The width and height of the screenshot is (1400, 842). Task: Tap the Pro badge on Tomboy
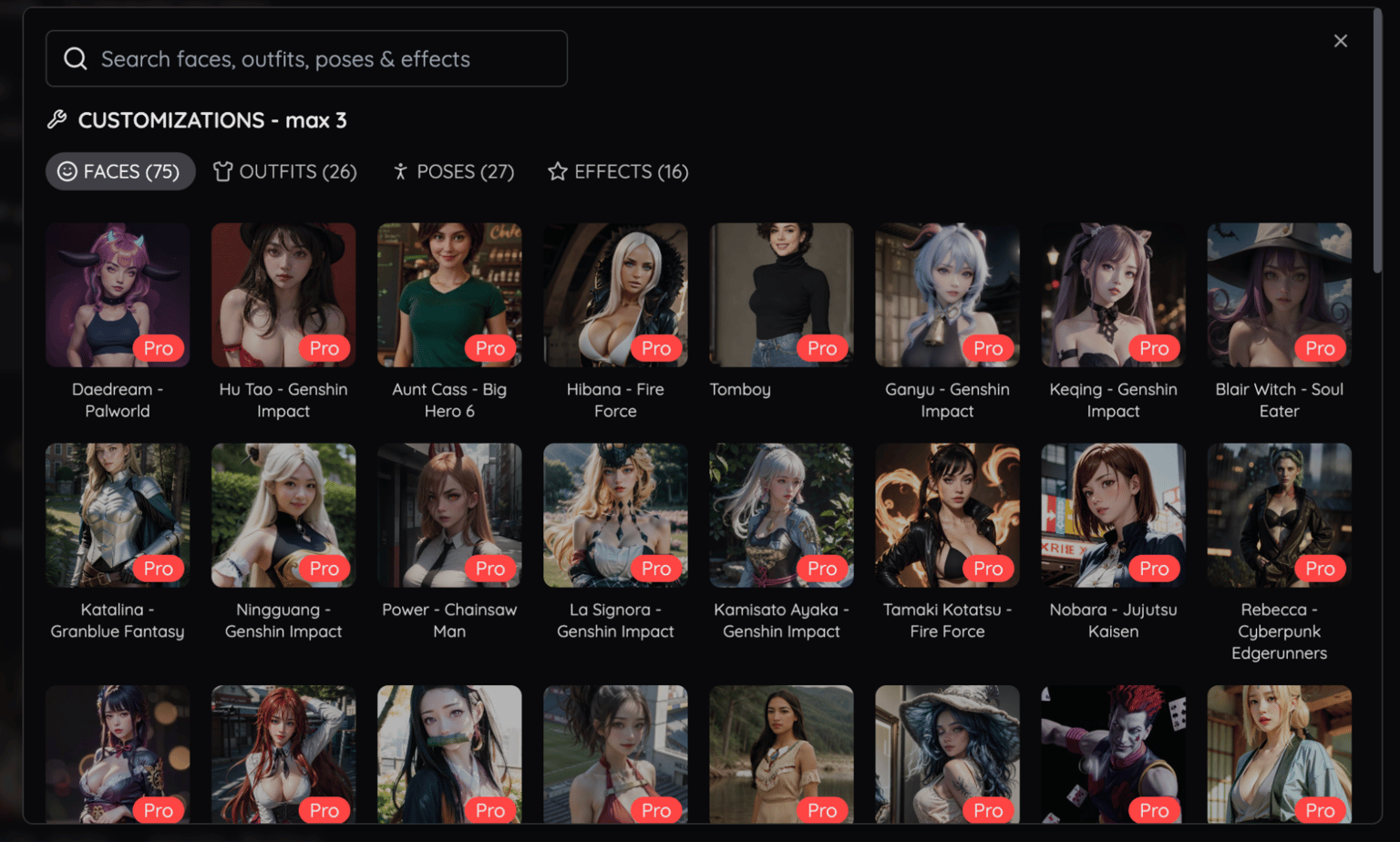coord(822,348)
